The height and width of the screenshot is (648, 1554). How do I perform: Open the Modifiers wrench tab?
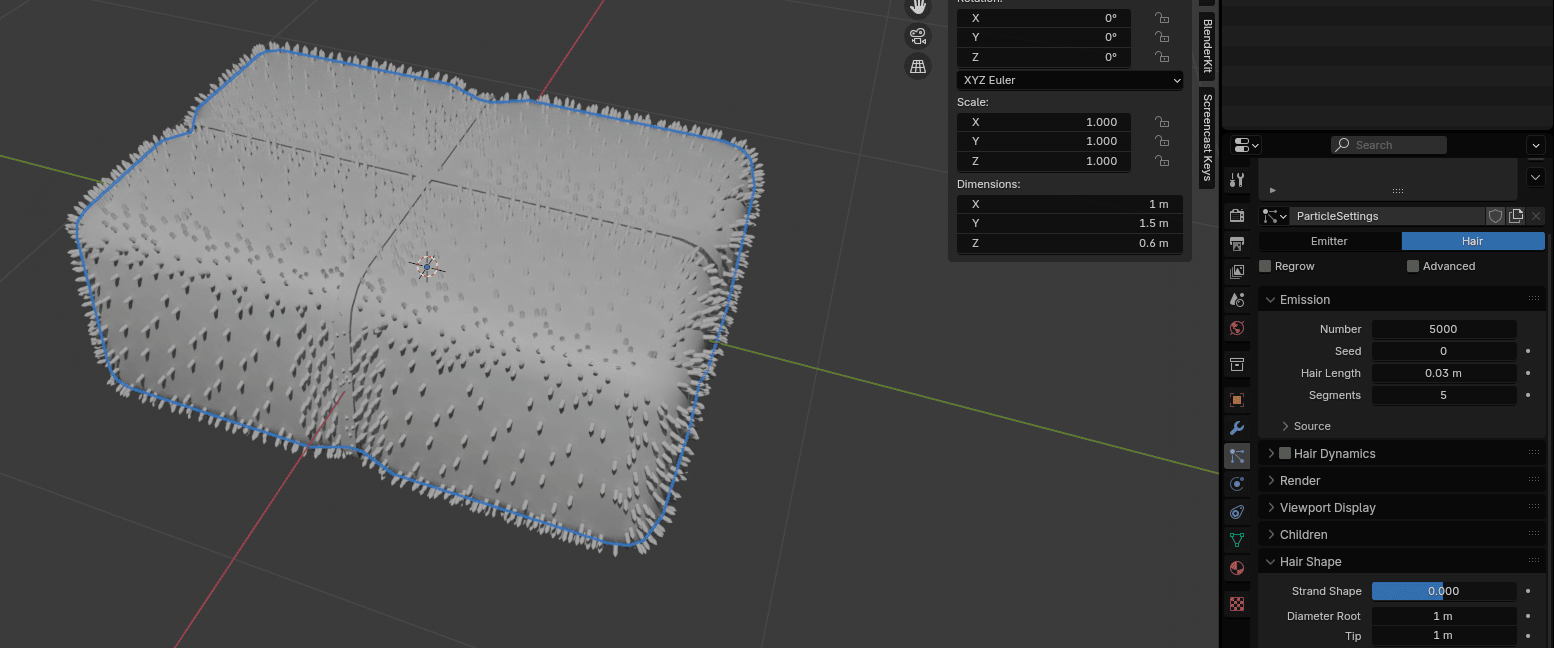(1237, 428)
